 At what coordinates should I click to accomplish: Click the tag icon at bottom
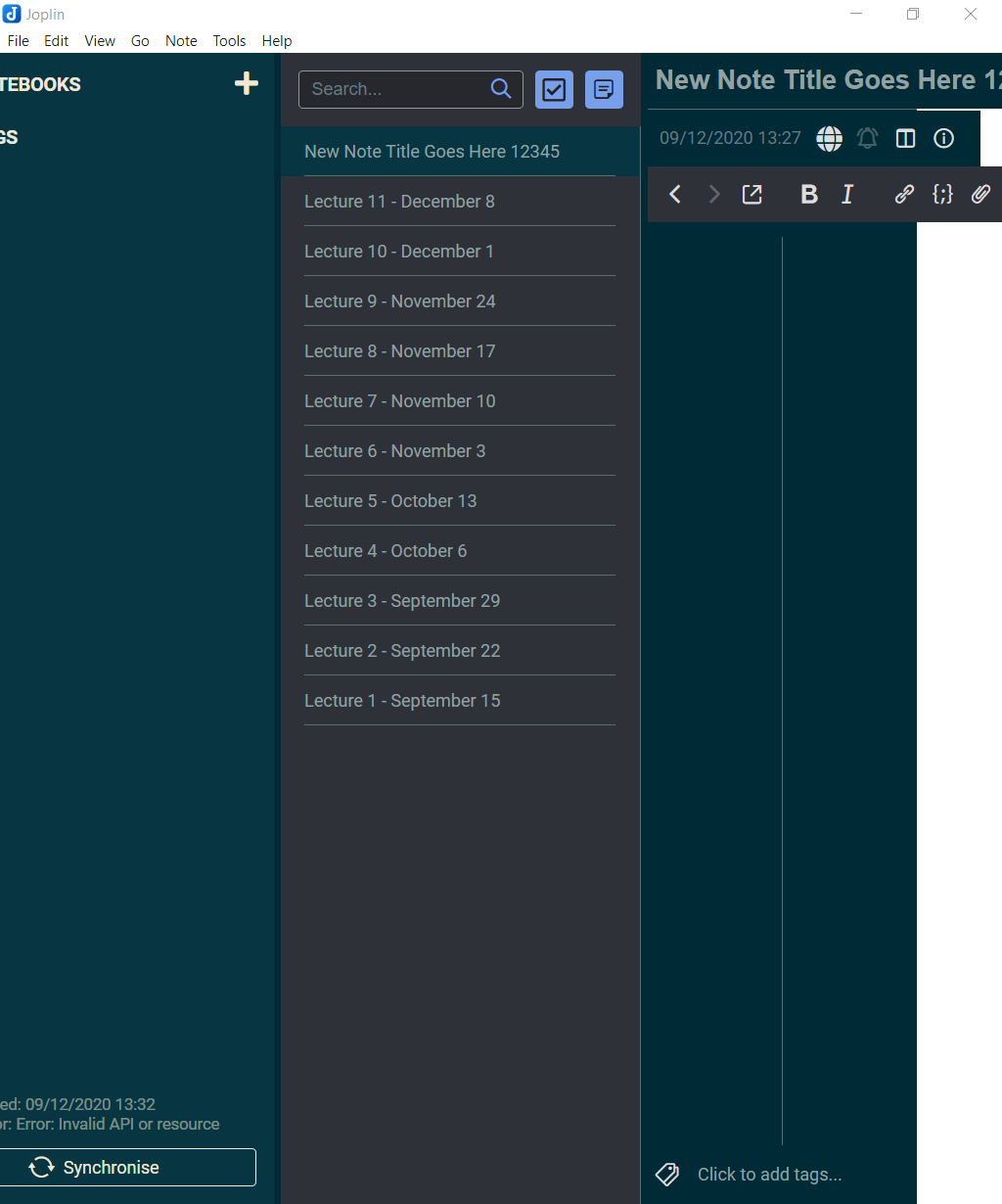point(667,1175)
